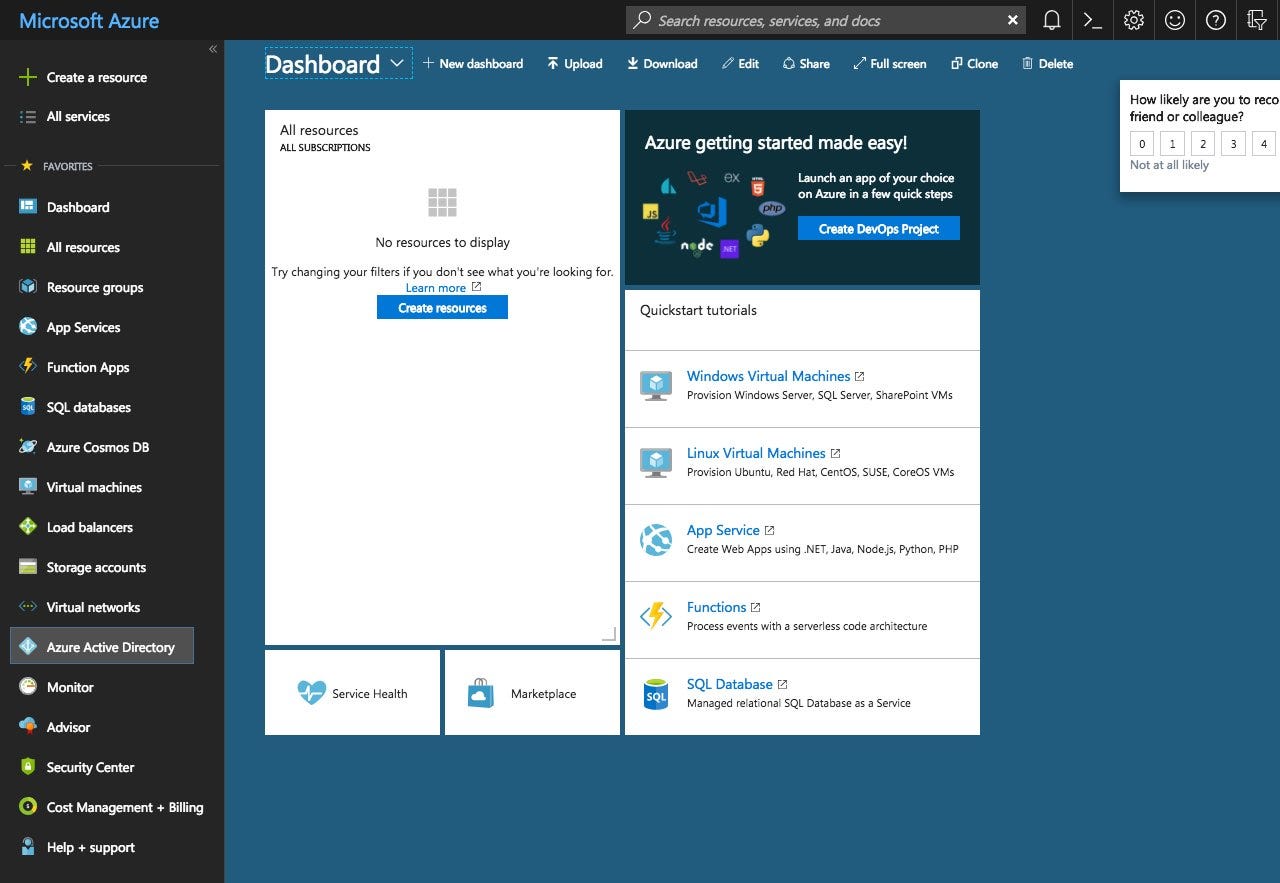Click the Azure Cosmos DB icon

pyautogui.click(x=28, y=447)
